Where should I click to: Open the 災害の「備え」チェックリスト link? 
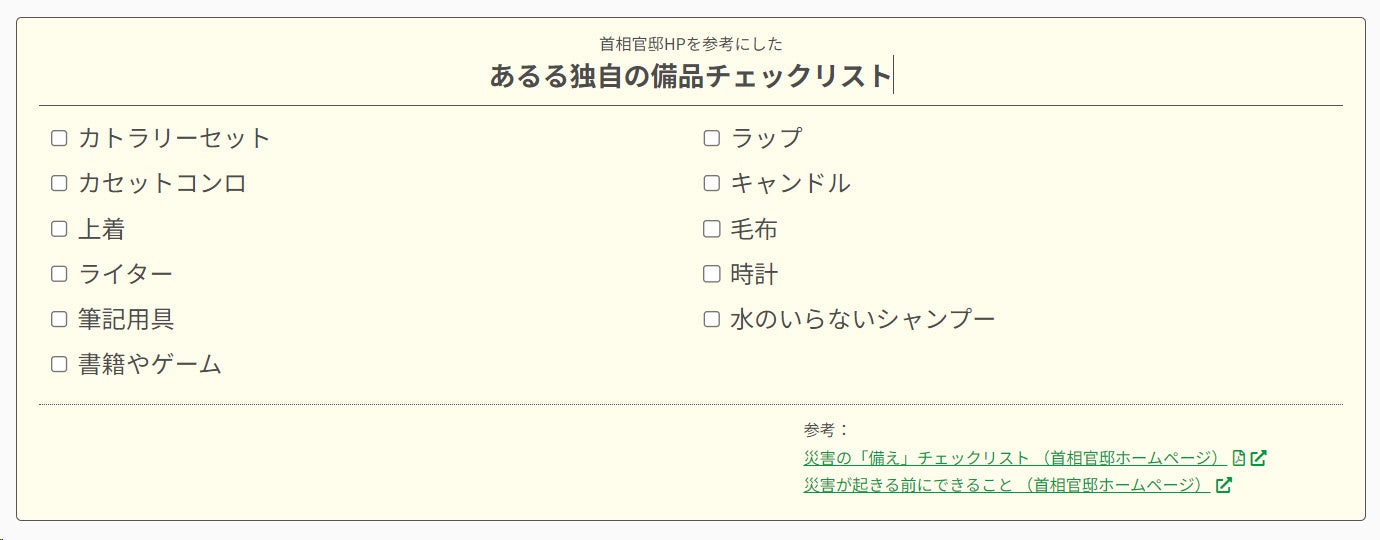click(1014, 458)
